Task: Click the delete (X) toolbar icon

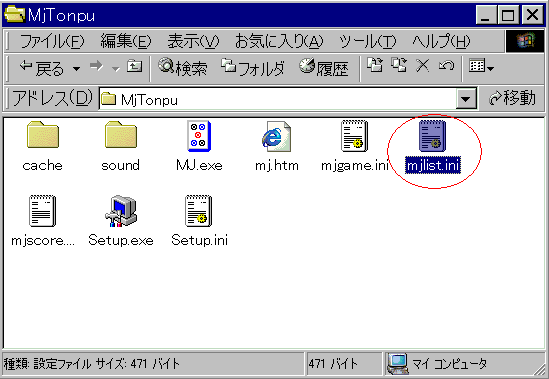Action: [x=423, y=66]
